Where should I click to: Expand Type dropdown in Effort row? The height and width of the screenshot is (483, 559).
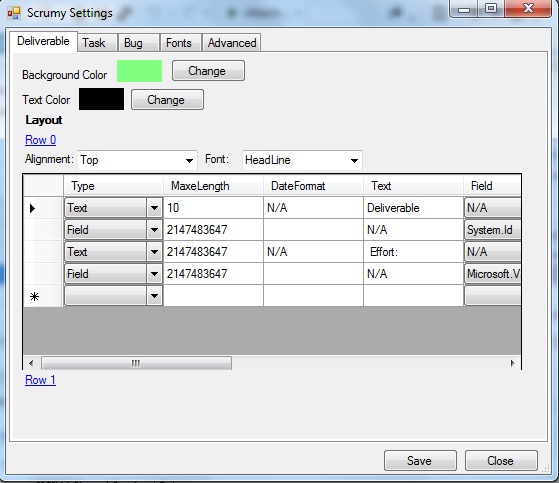click(154, 252)
